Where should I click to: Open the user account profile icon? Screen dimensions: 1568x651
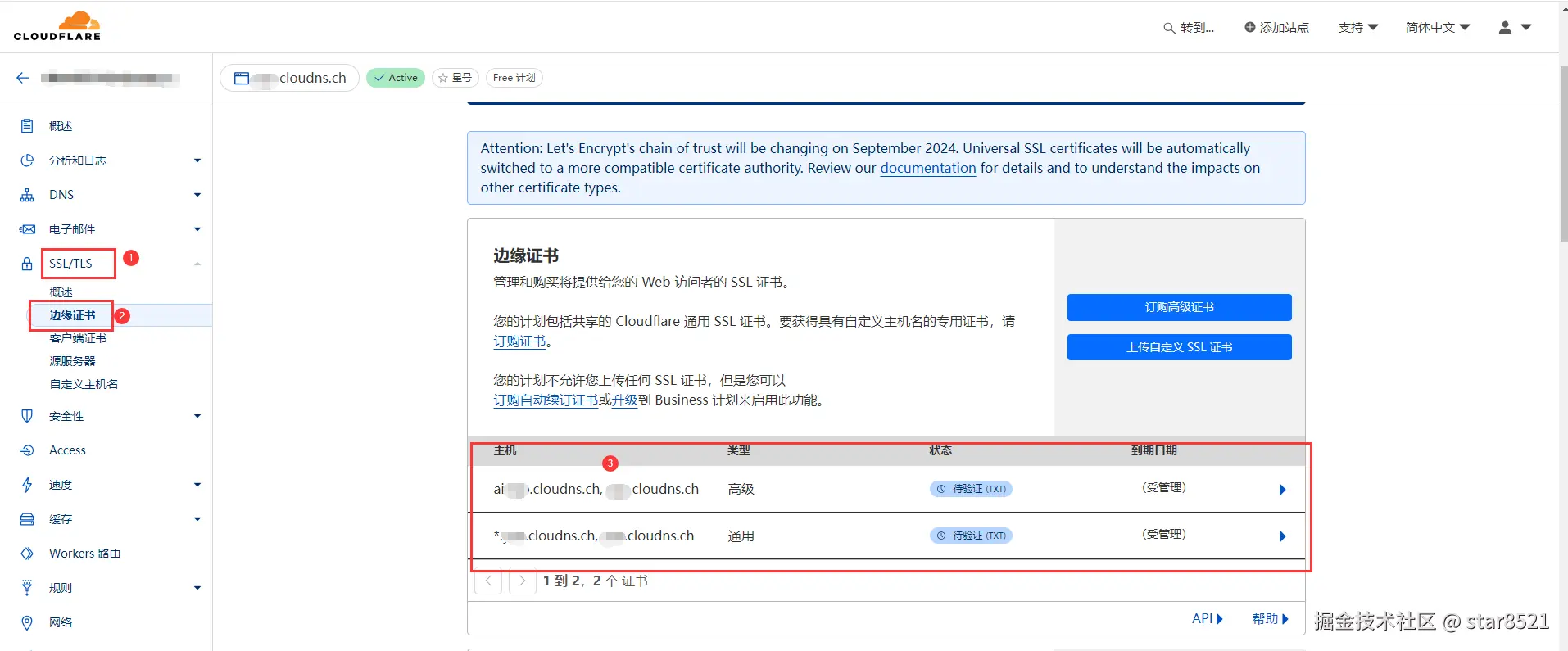click(1505, 27)
